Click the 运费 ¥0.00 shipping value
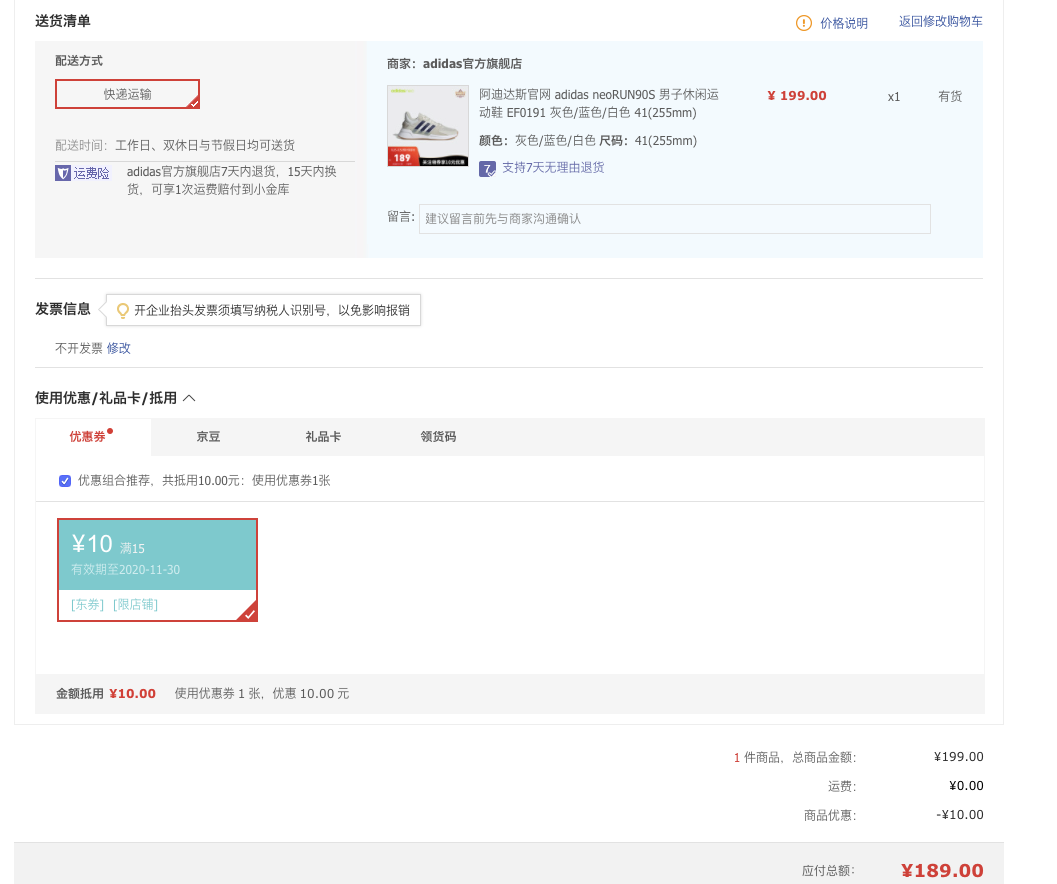The image size is (1057, 884). point(966,786)
